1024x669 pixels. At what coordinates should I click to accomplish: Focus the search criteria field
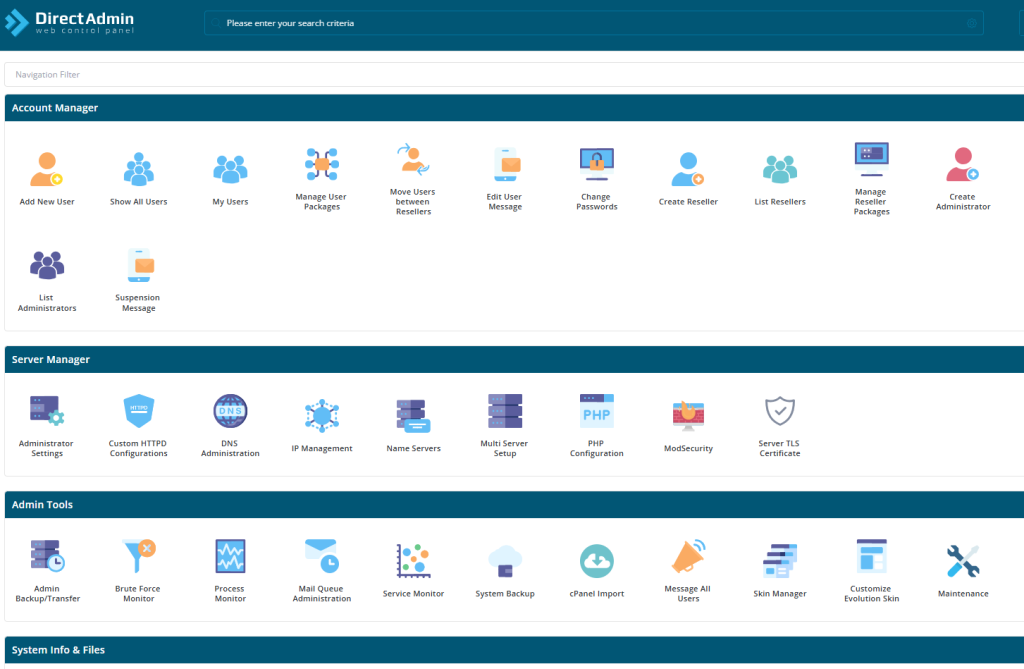pos(594,23)
